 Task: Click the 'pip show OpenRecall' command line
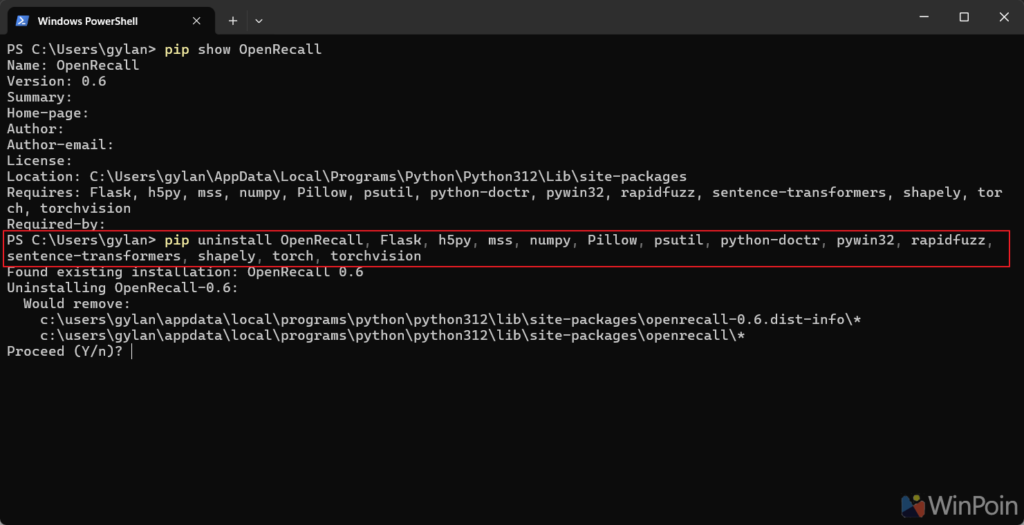(165, 50)
